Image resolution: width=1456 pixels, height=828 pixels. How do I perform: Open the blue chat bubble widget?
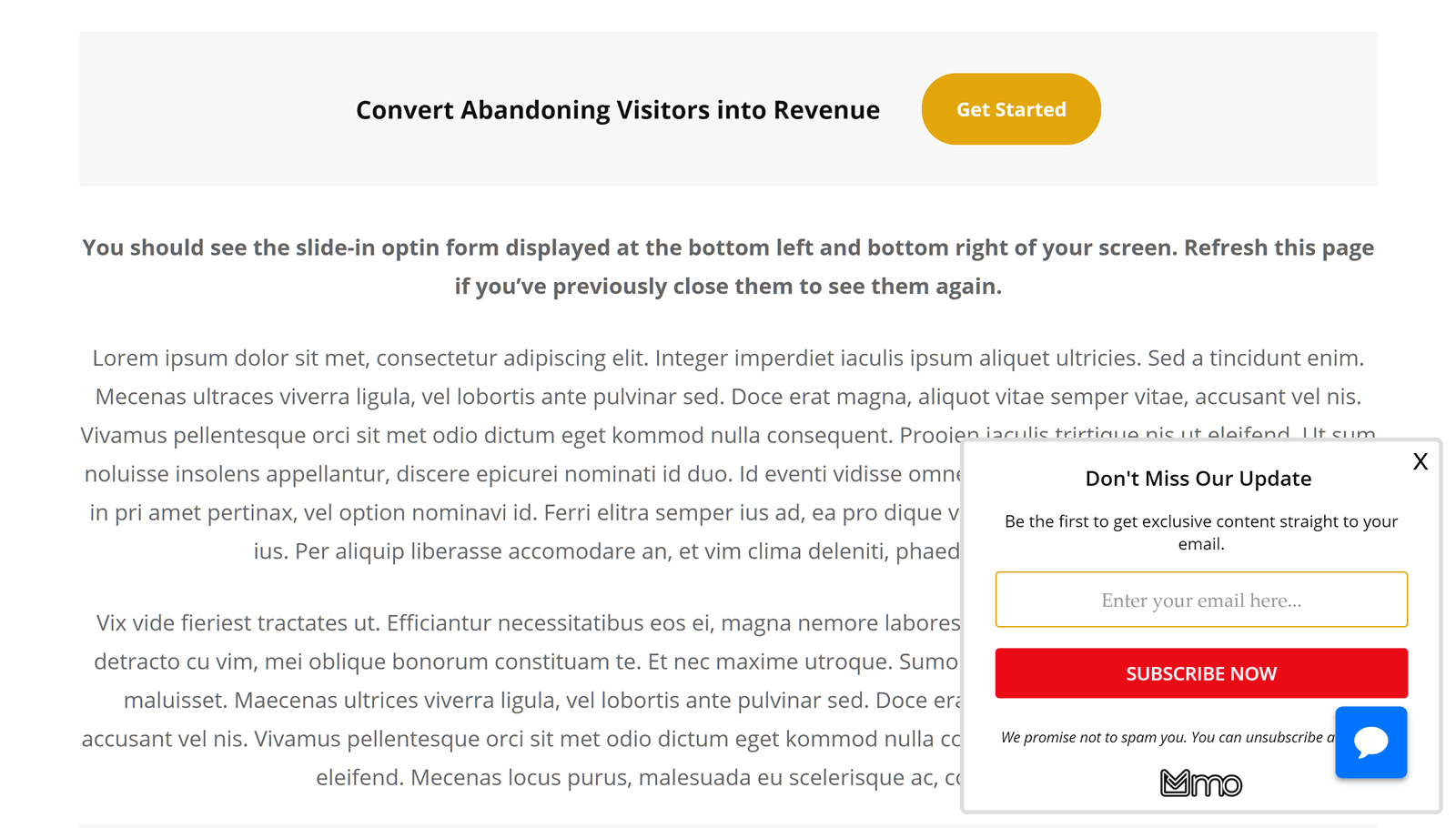(x=1370, y=742)
